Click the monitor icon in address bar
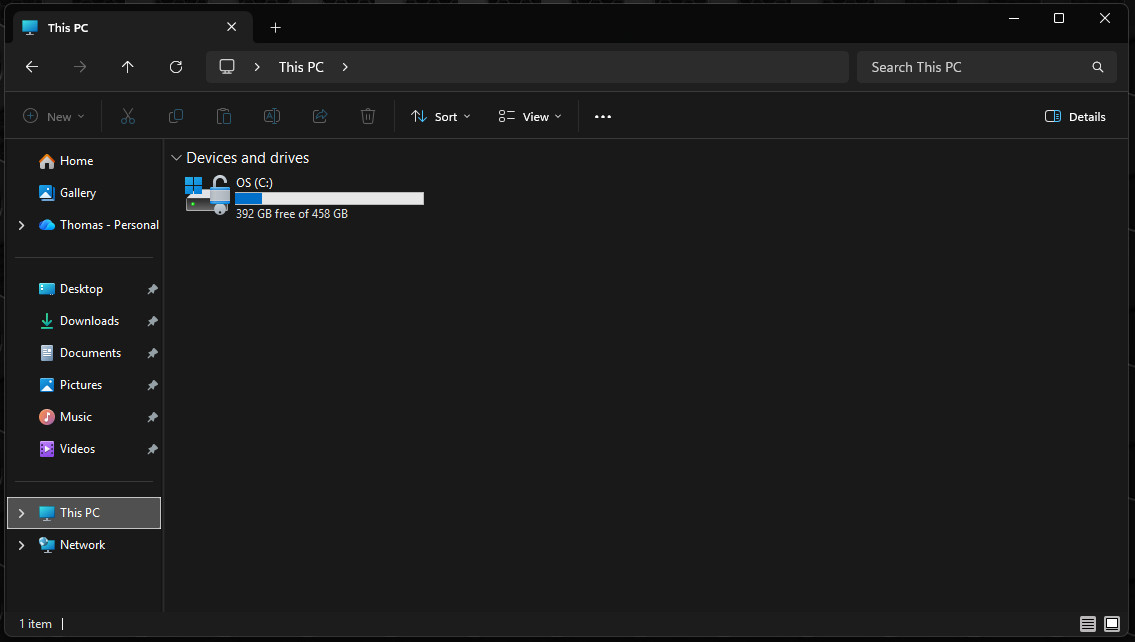This screenshot has width=1135, height=642. (227, 67)
